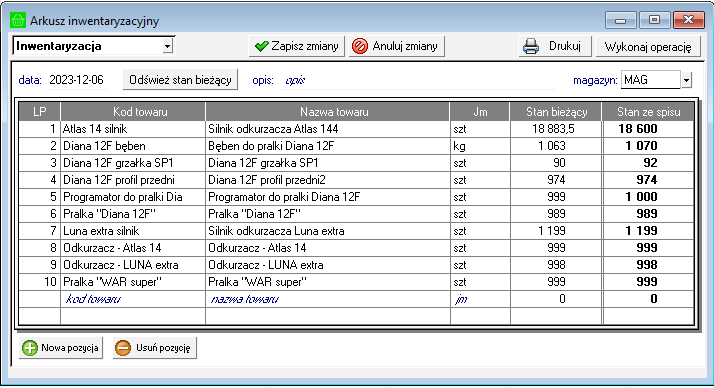
Task: Click the bold counted value 998
Action: tap(647, 265)
